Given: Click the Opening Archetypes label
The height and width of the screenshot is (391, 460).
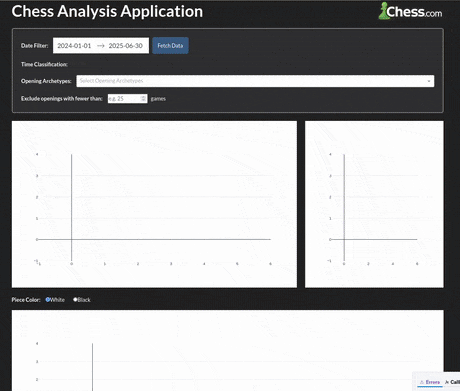Looking at the screenshot, I should tap(46, 81).
